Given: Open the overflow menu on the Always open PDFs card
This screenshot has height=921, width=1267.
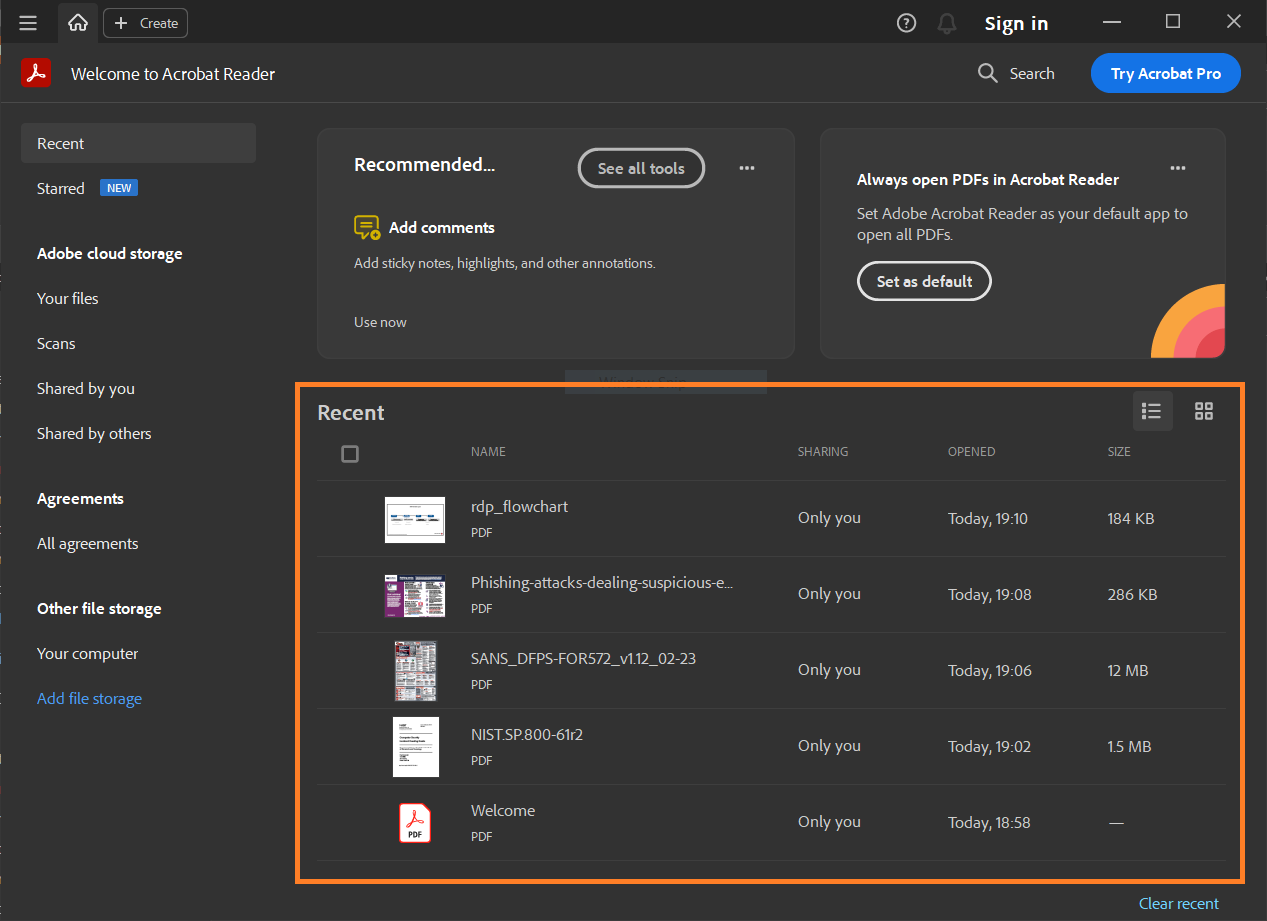Looking at the screenshot, I should pyautogui.click(x=1178, y=168).
